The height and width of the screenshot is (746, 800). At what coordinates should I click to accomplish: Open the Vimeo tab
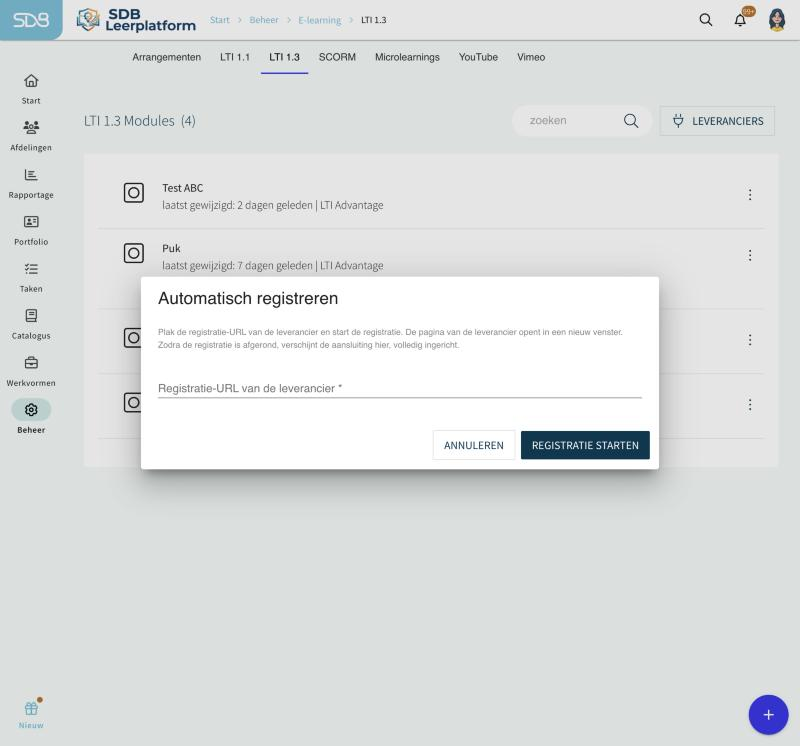tap(531, 57)
